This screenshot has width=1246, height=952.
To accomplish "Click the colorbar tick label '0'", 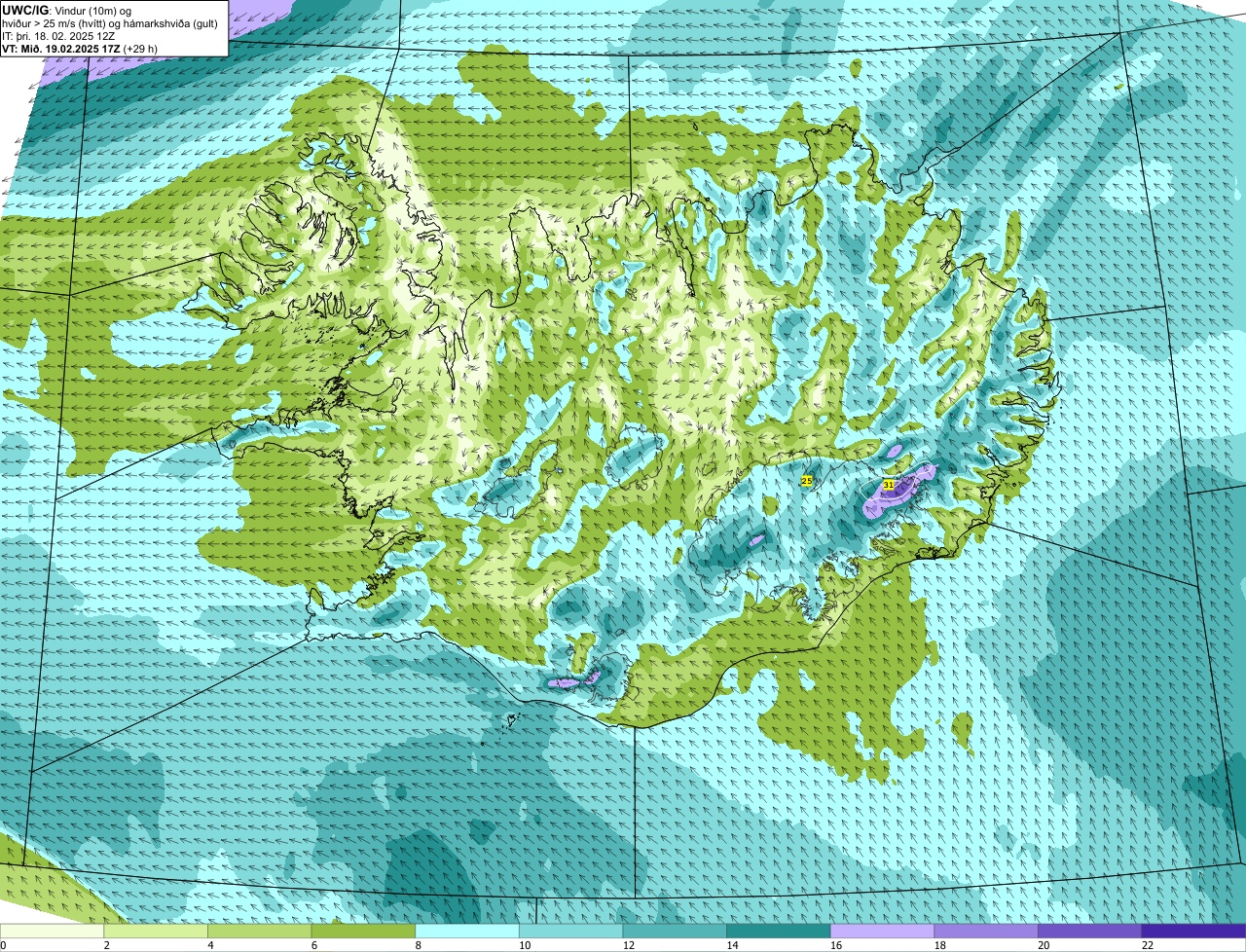I will coord(3,945).
